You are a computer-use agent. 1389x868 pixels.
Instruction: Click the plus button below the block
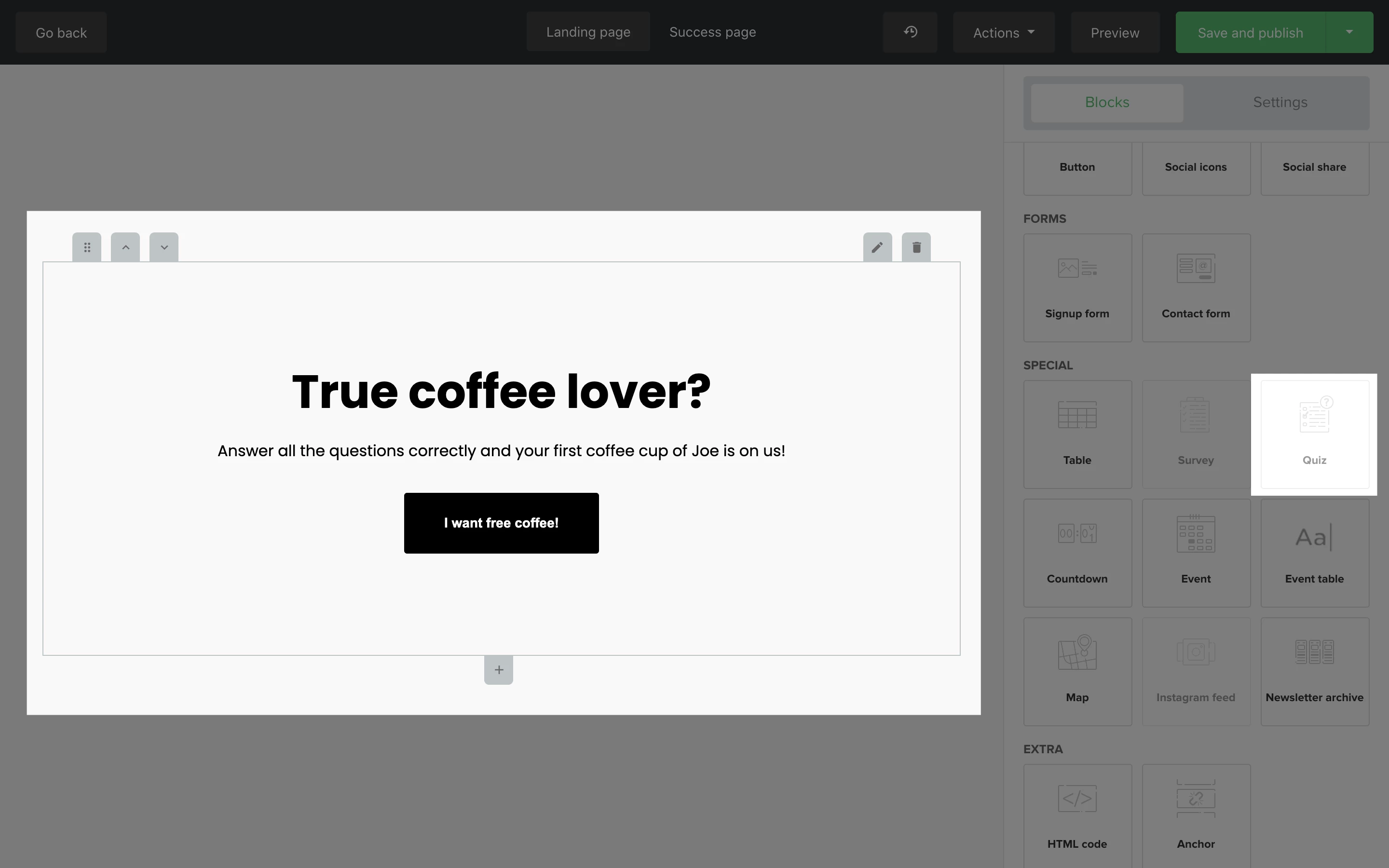[x=498, y=670]
